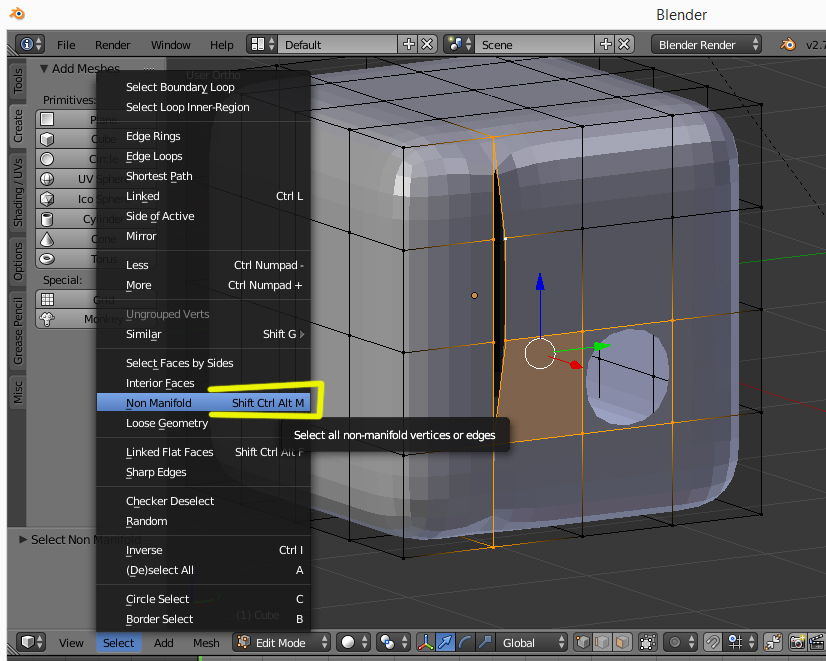Screen dimensions: 826x661
Task: Open the Render menu
Action: (112, 45)
